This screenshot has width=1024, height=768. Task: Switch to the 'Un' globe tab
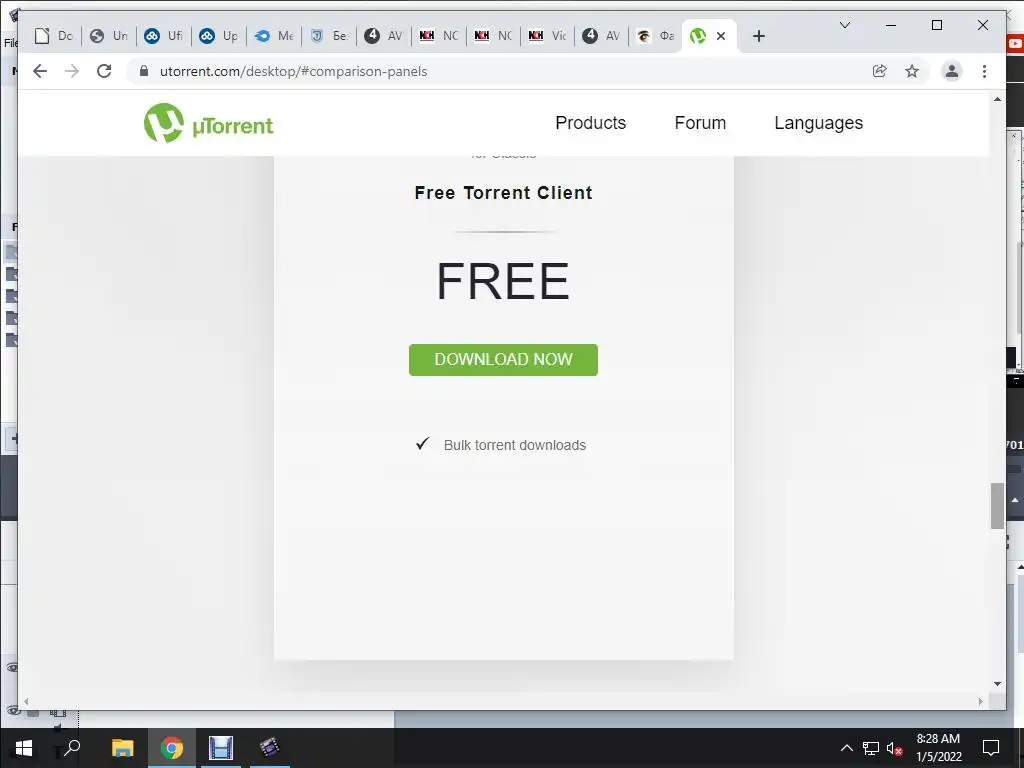click(x=108, y=36)
